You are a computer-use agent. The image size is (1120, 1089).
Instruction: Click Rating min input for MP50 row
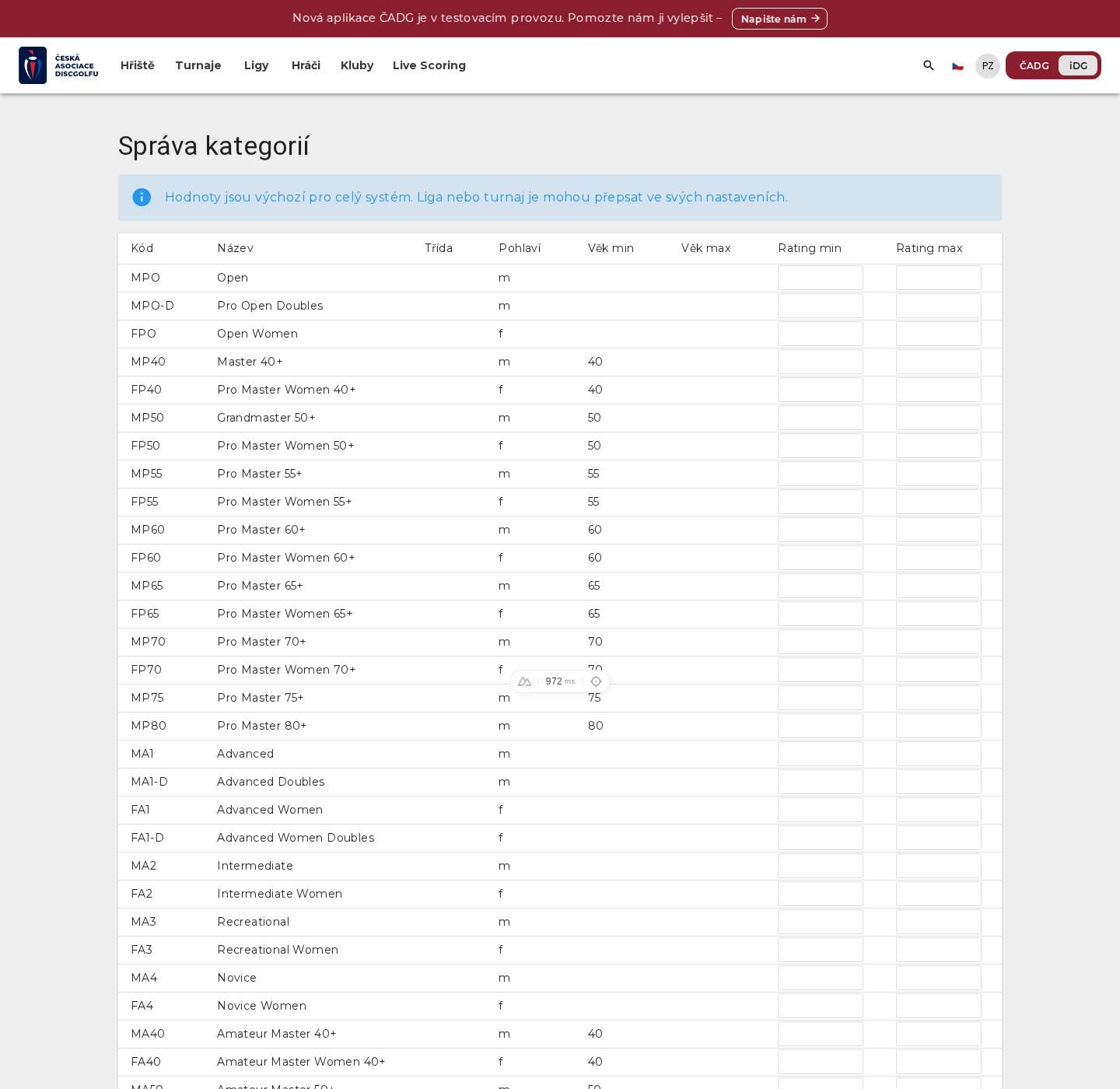(821, 418)
